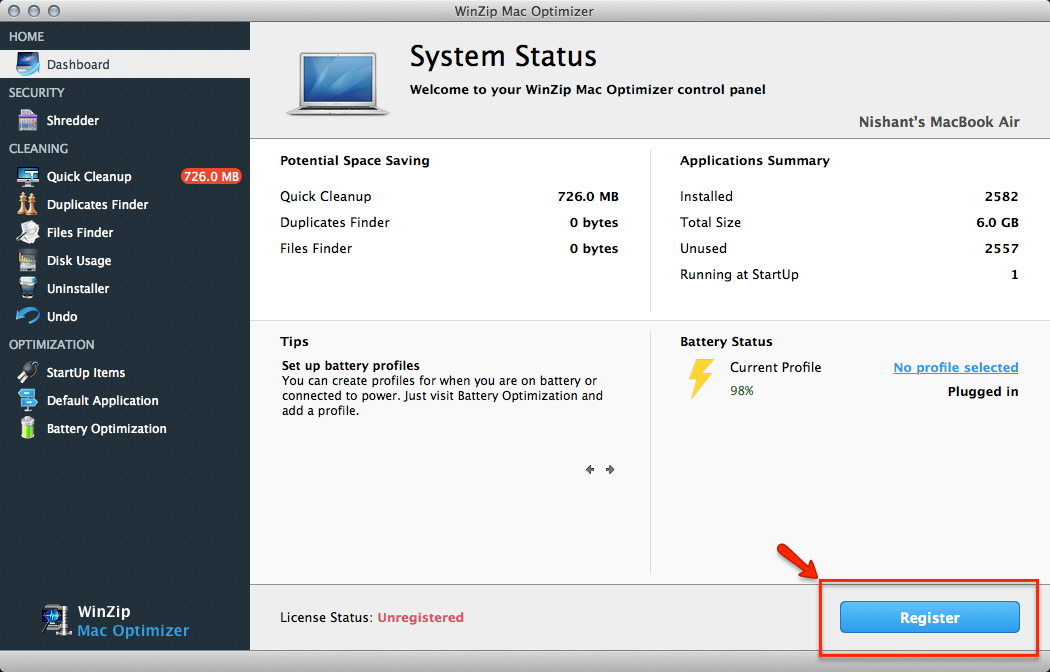Viewport: 1050px width, 672px height.
Task: Click the Shredder icon in sidebar
Action: 28,121
